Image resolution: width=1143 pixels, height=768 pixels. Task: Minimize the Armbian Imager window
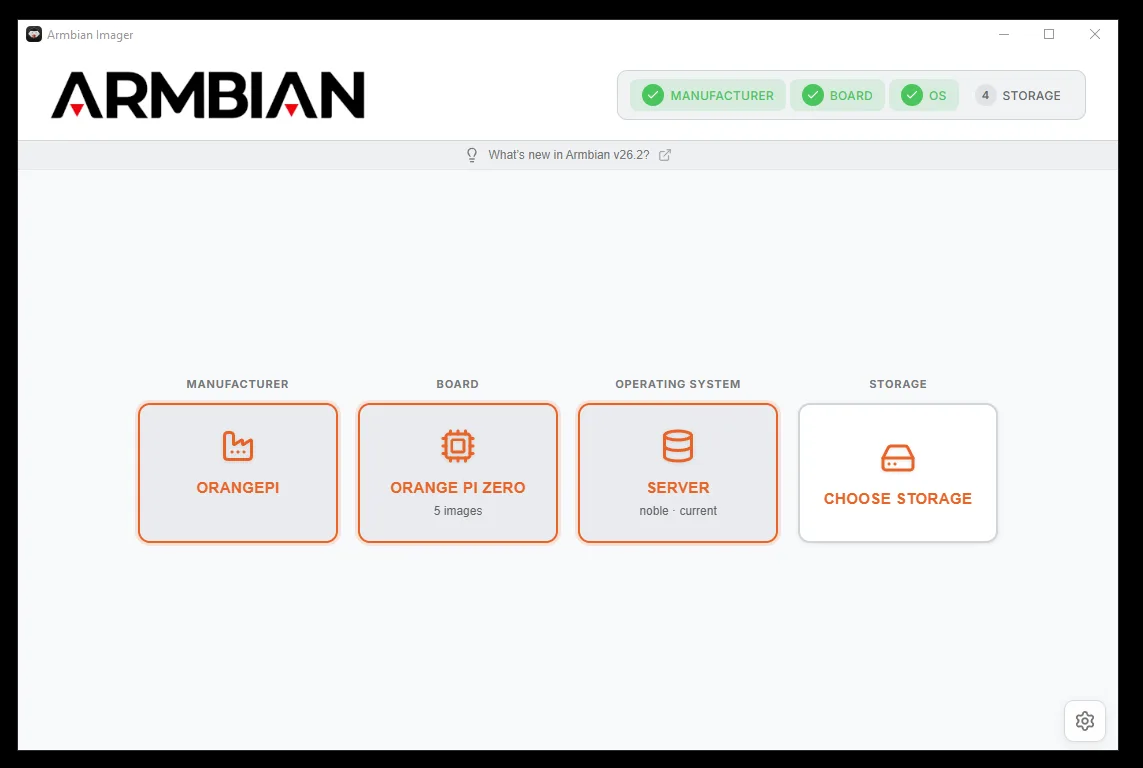[1004, 34]
